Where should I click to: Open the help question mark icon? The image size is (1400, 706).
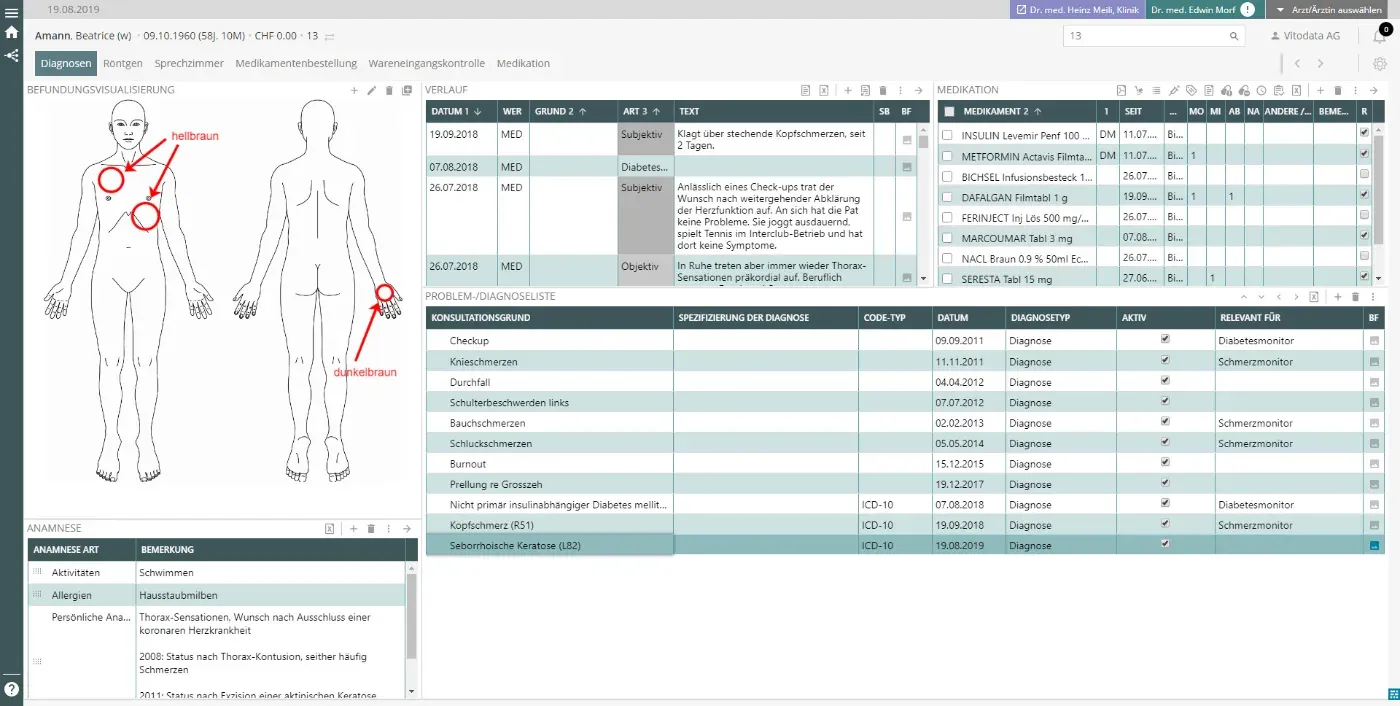pos(11,689)
